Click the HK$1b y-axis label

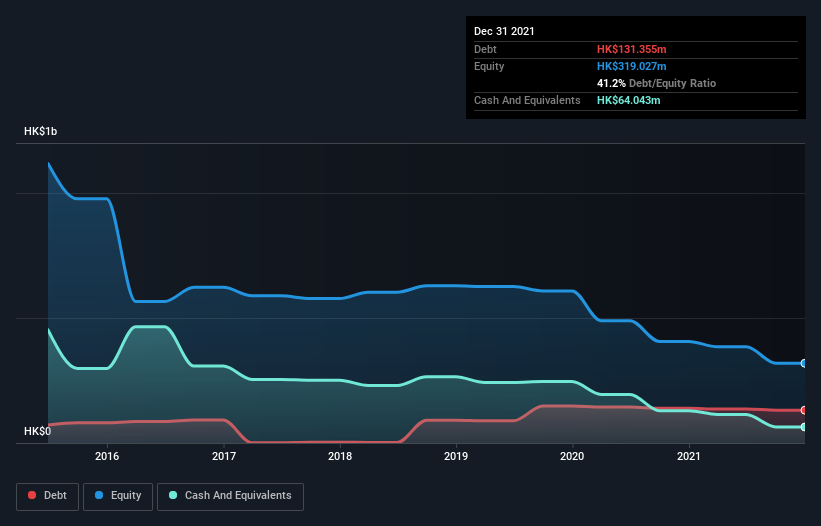click(x=40, y=131)
